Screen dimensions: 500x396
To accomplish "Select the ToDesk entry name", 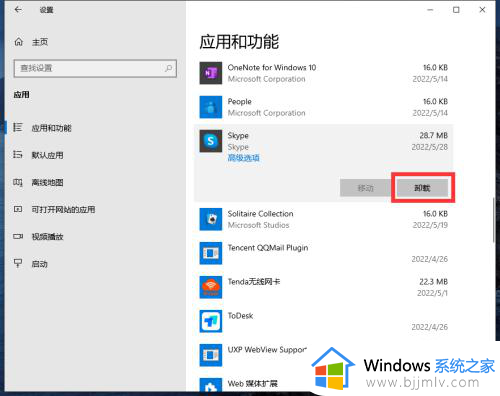I will (x=240, y=316).
